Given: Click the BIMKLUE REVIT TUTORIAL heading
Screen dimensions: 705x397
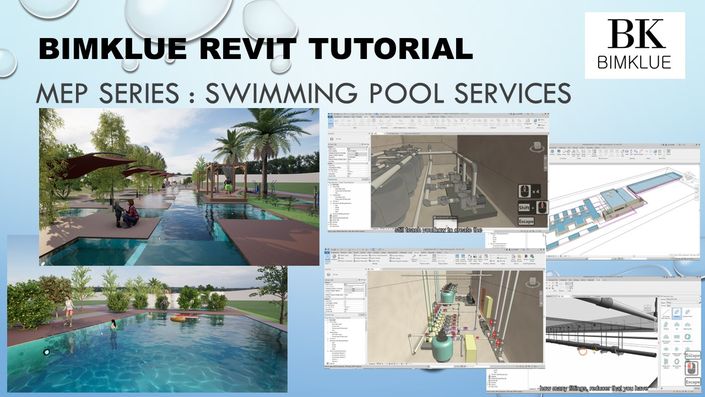Looking at the screenshot, I should (255, 49).
